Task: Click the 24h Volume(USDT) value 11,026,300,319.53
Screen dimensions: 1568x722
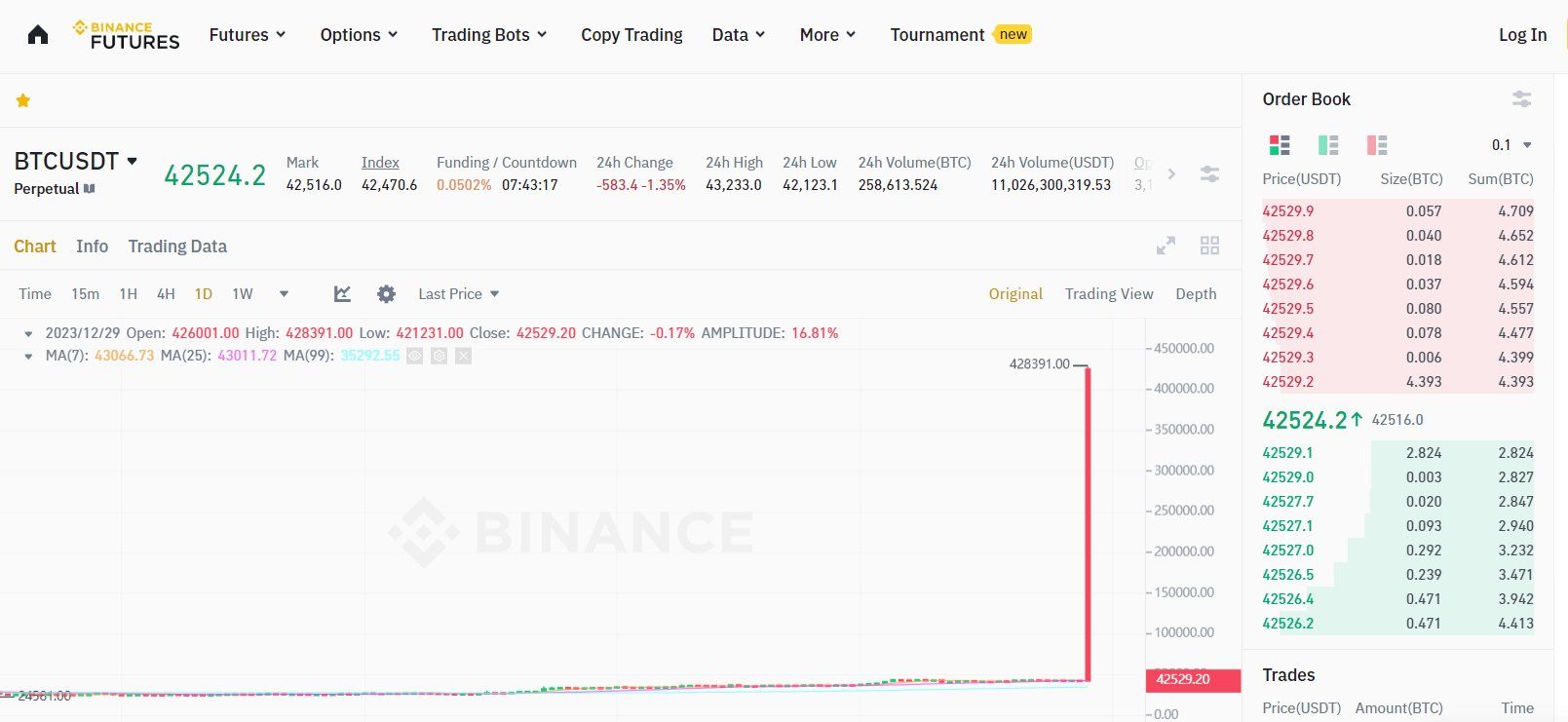Action: tap(1051, 185)
